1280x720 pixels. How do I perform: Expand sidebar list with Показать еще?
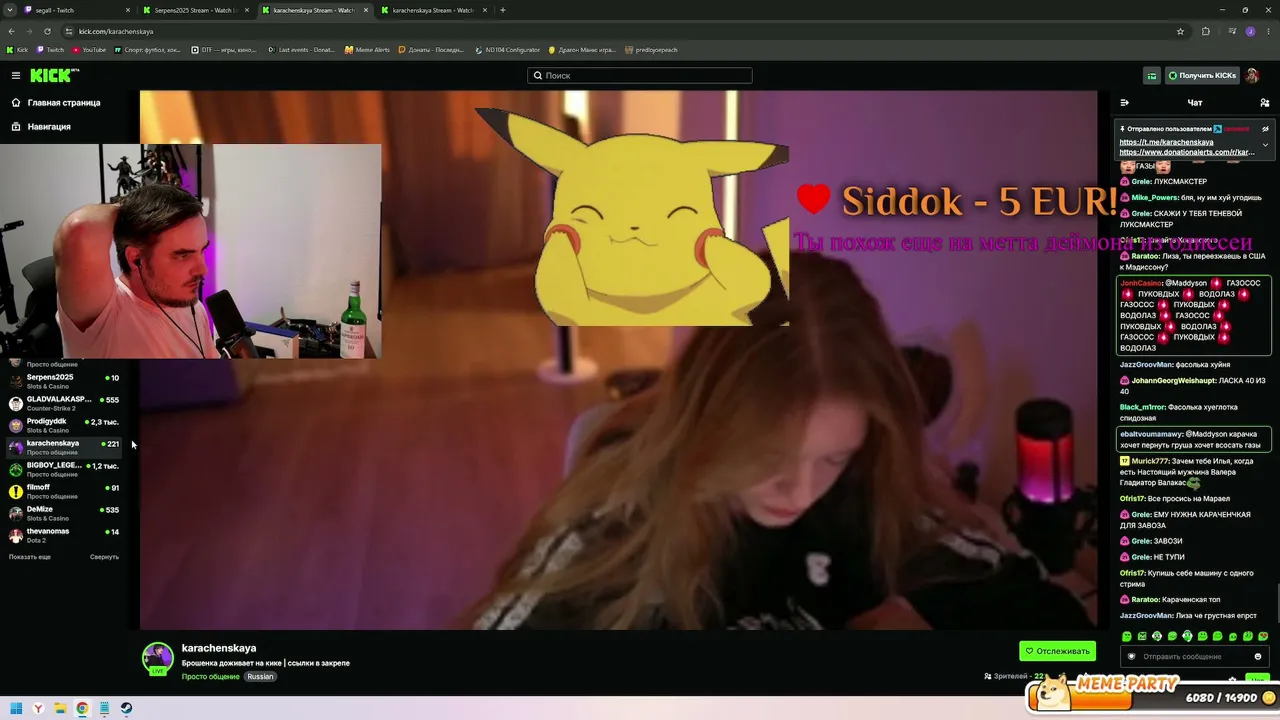30,557
